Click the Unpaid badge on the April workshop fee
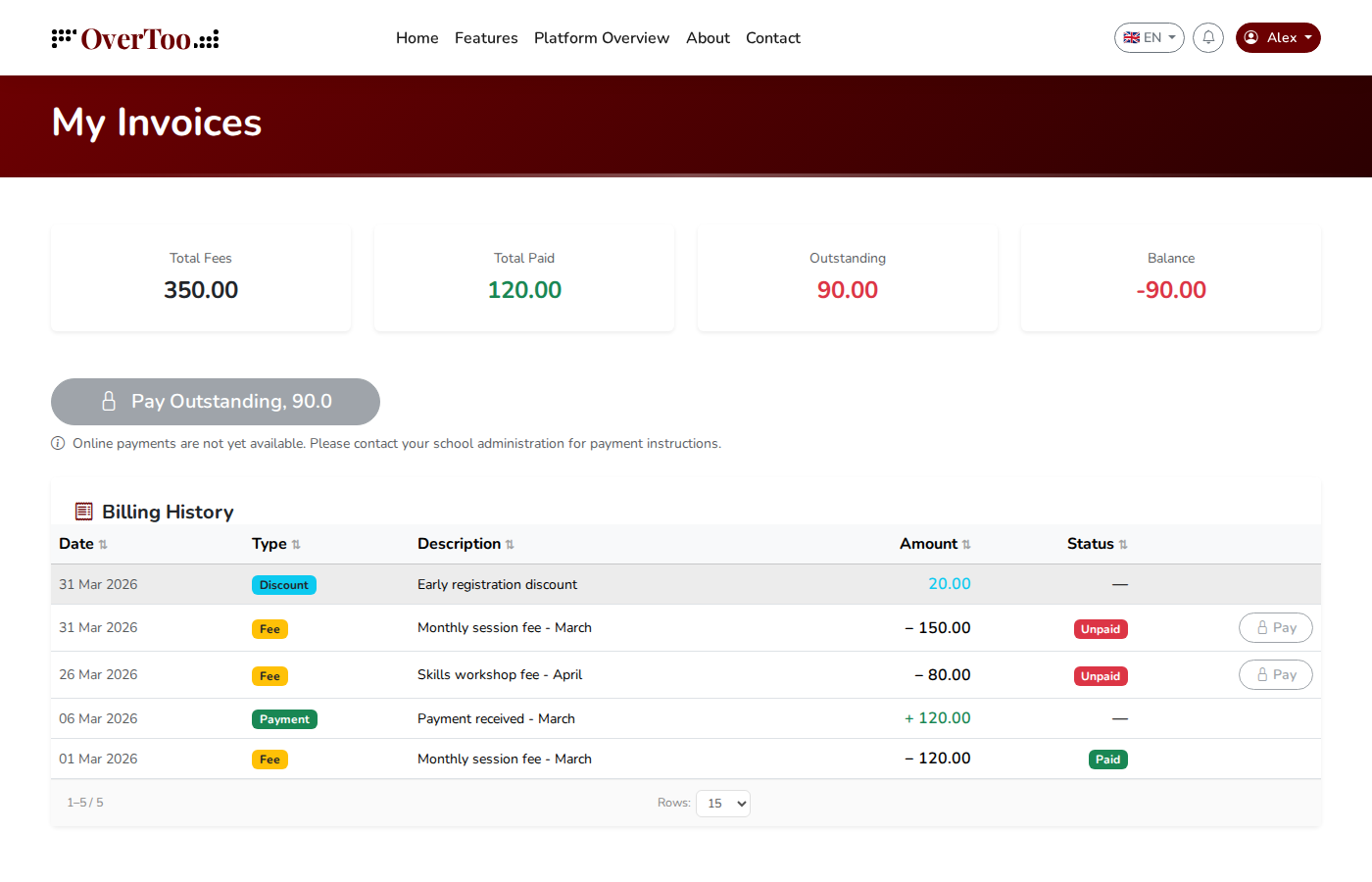1372x882 pixels. pyautogui.click(x=1100, y=675)
